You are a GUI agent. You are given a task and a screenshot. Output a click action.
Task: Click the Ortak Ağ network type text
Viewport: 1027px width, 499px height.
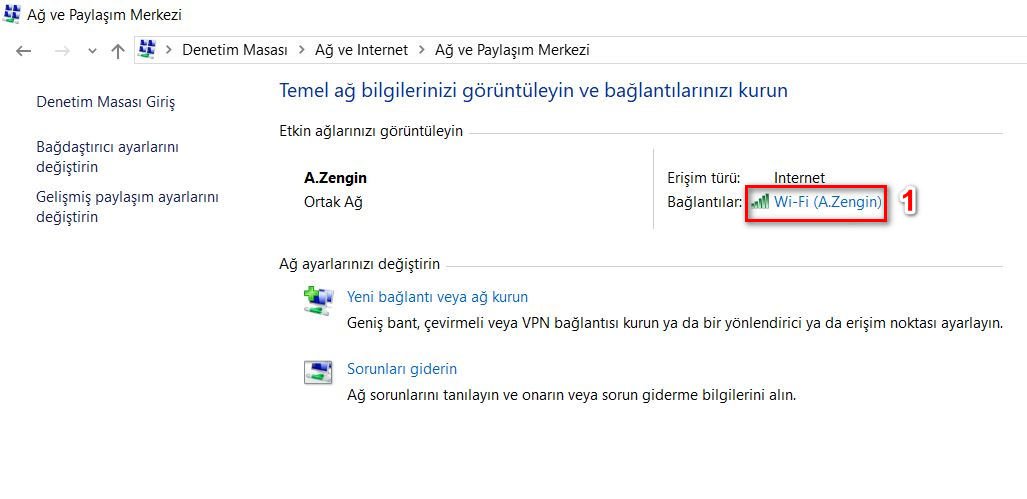[x=333, y=202]
